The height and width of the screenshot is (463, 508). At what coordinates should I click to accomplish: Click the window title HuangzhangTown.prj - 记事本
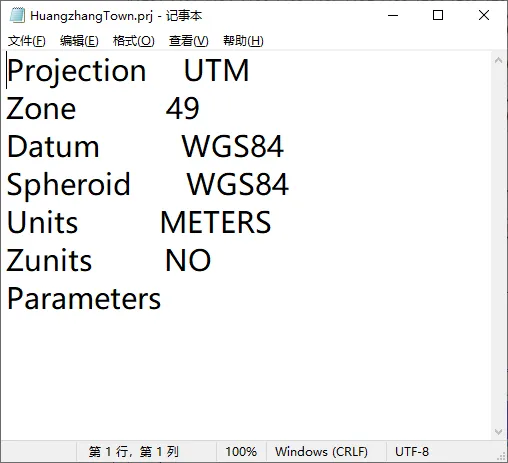(116, 16)
